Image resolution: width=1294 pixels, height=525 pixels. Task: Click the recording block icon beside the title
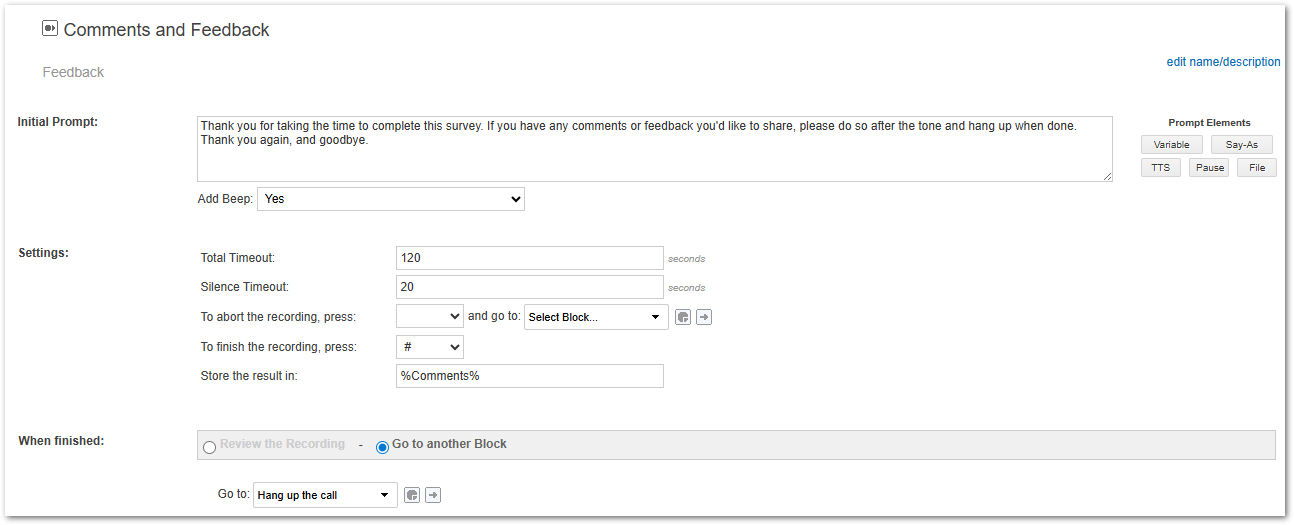click(x=50, y=29)
